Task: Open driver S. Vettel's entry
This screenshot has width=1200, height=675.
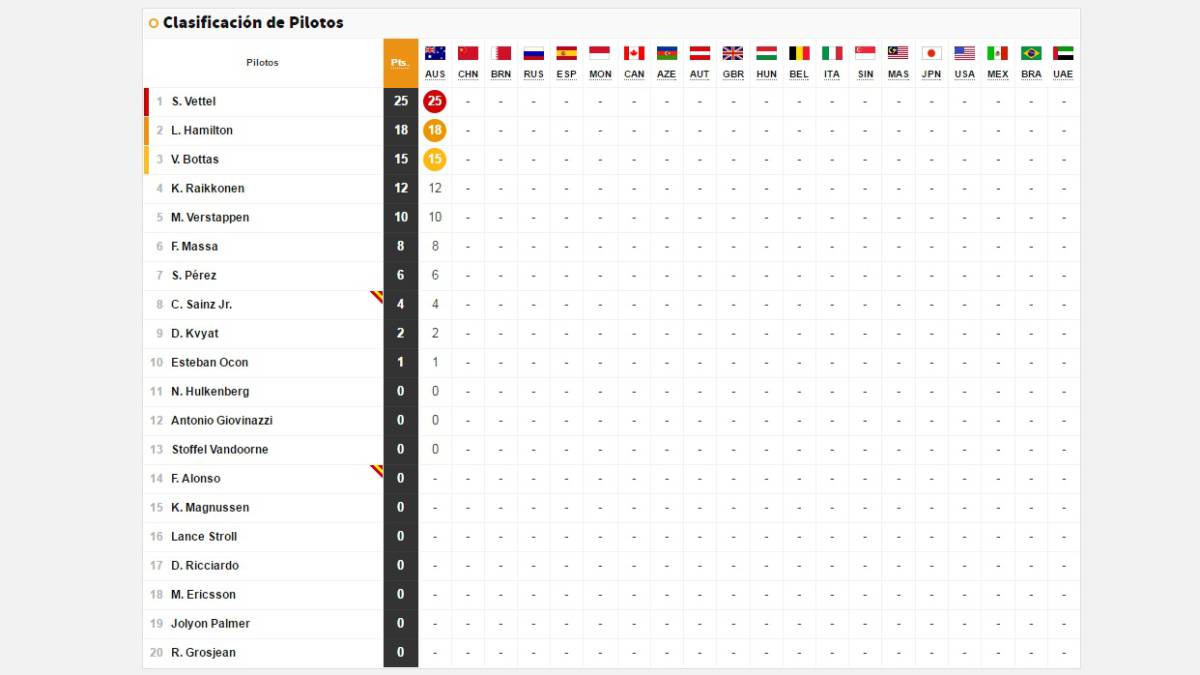Action: pyautogui.click(x=193, y=102)
